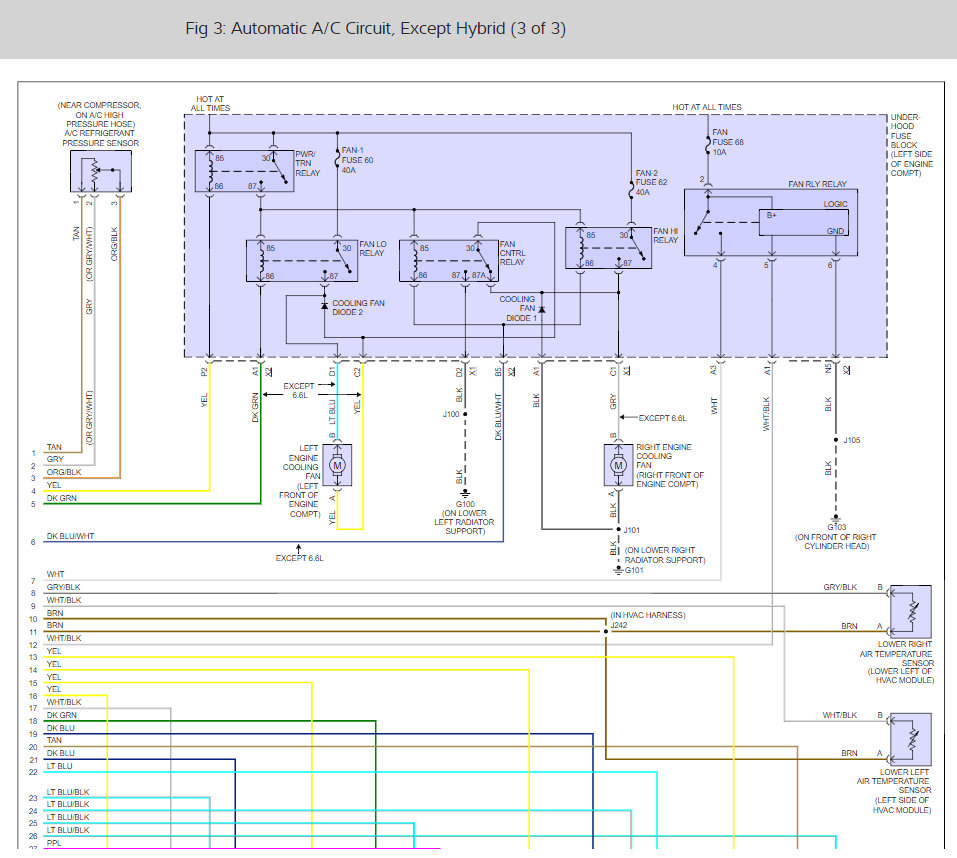957x858 pixels.
Task: Click the cooling fan diode 2 symbol
Action: pos(324,305)
